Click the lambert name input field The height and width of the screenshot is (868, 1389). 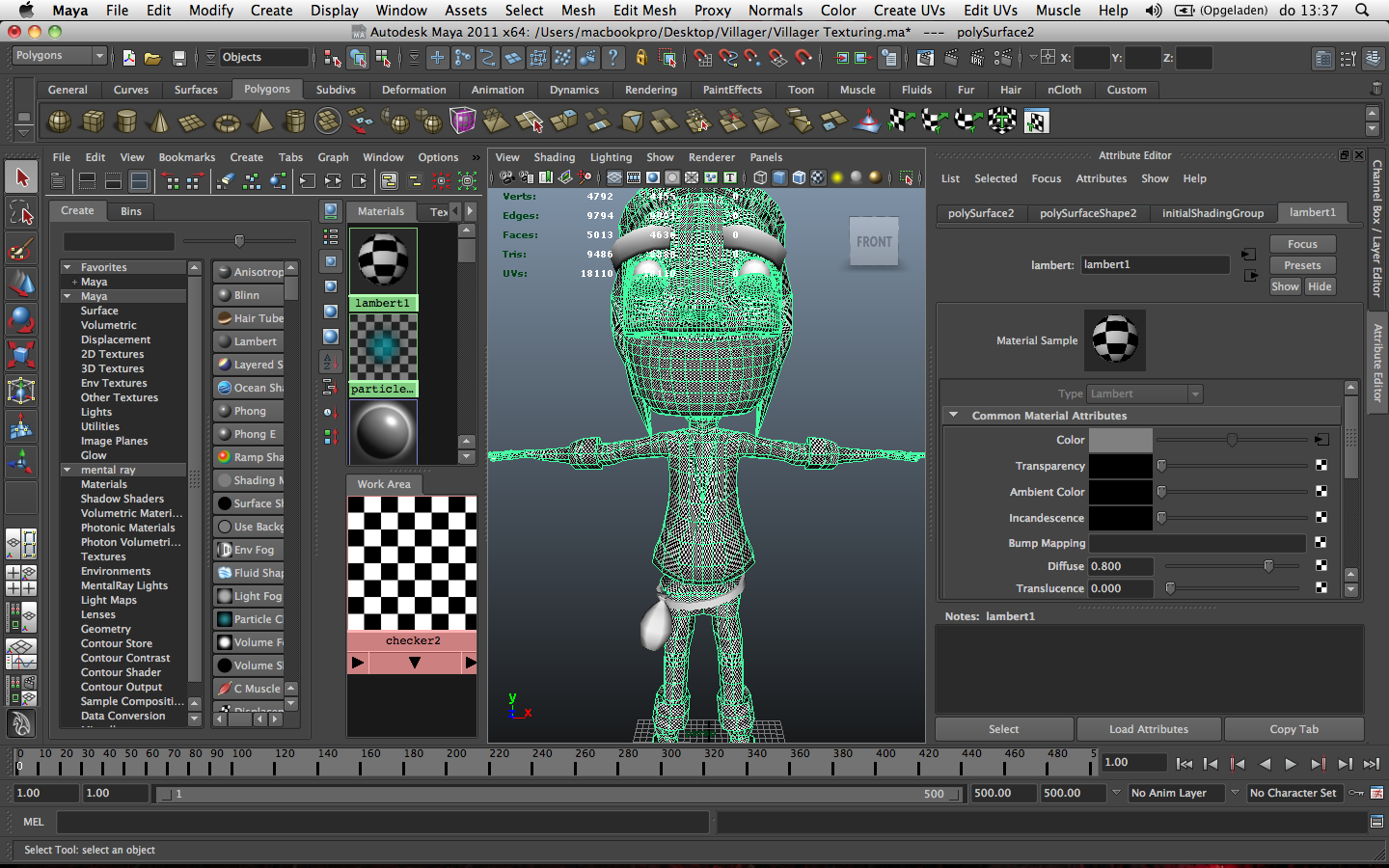1155,264
